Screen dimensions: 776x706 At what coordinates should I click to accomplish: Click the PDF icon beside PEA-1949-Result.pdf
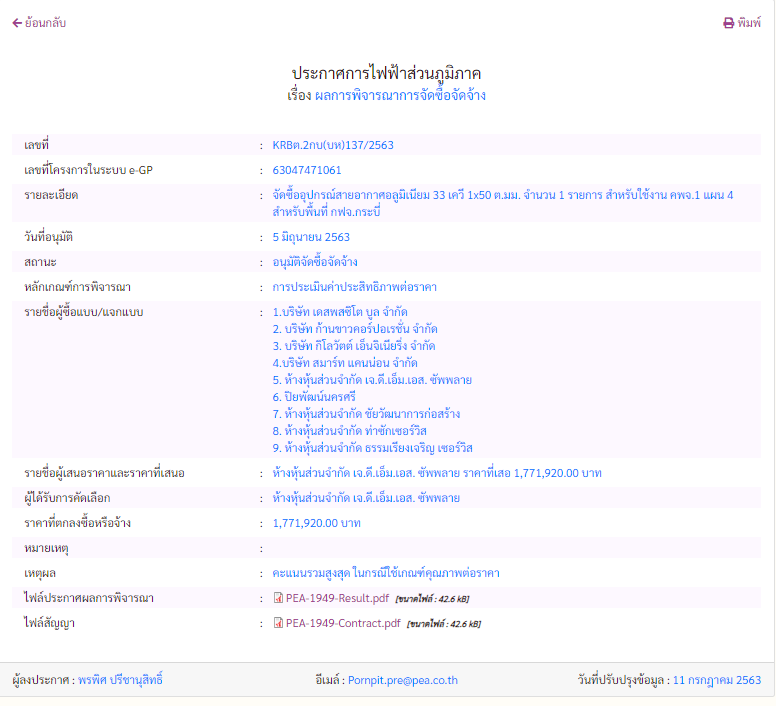tap(278, 598)
